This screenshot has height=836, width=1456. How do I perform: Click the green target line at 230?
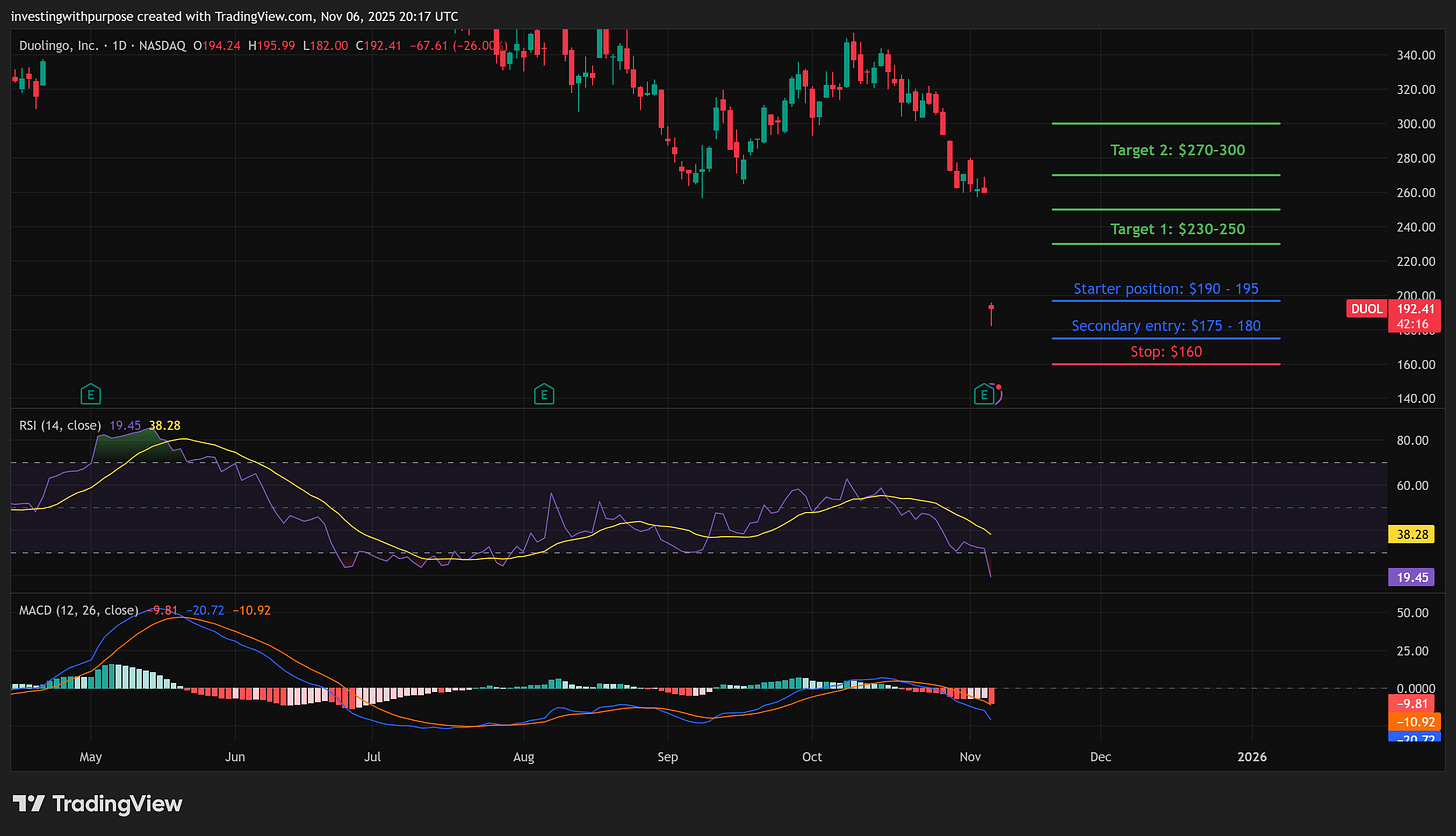[1166, 244]
